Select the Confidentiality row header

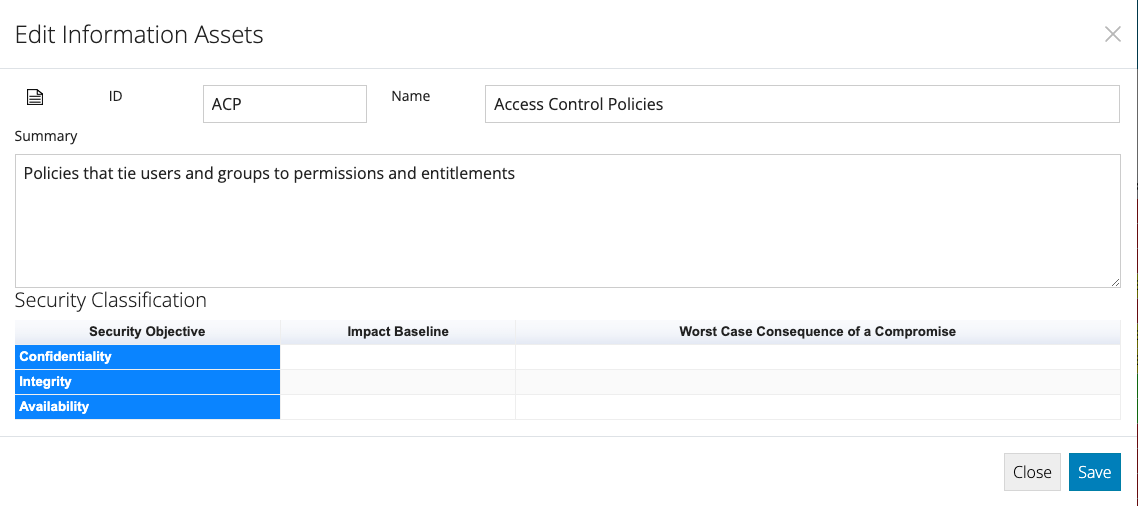tap(147, 356)
